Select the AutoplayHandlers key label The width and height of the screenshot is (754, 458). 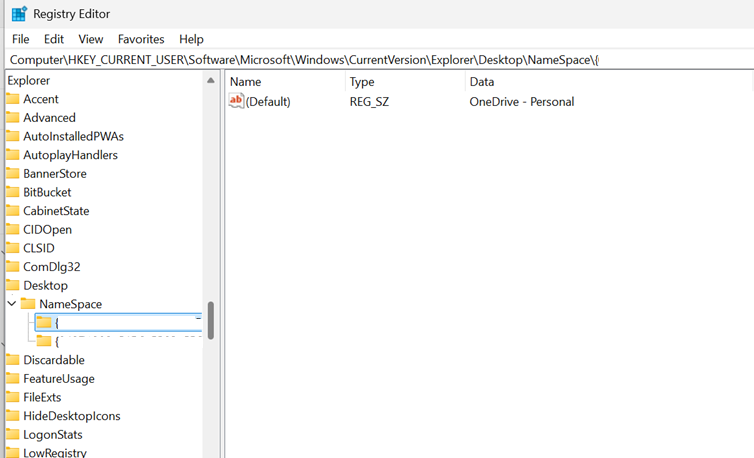pos(71,155)
